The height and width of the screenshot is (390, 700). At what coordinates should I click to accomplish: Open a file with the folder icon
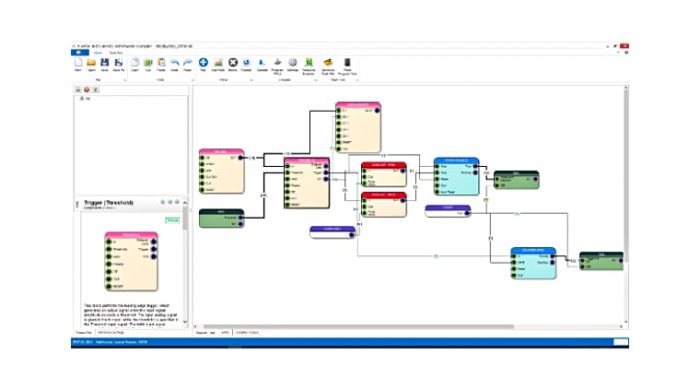click(x=92, y=62)
